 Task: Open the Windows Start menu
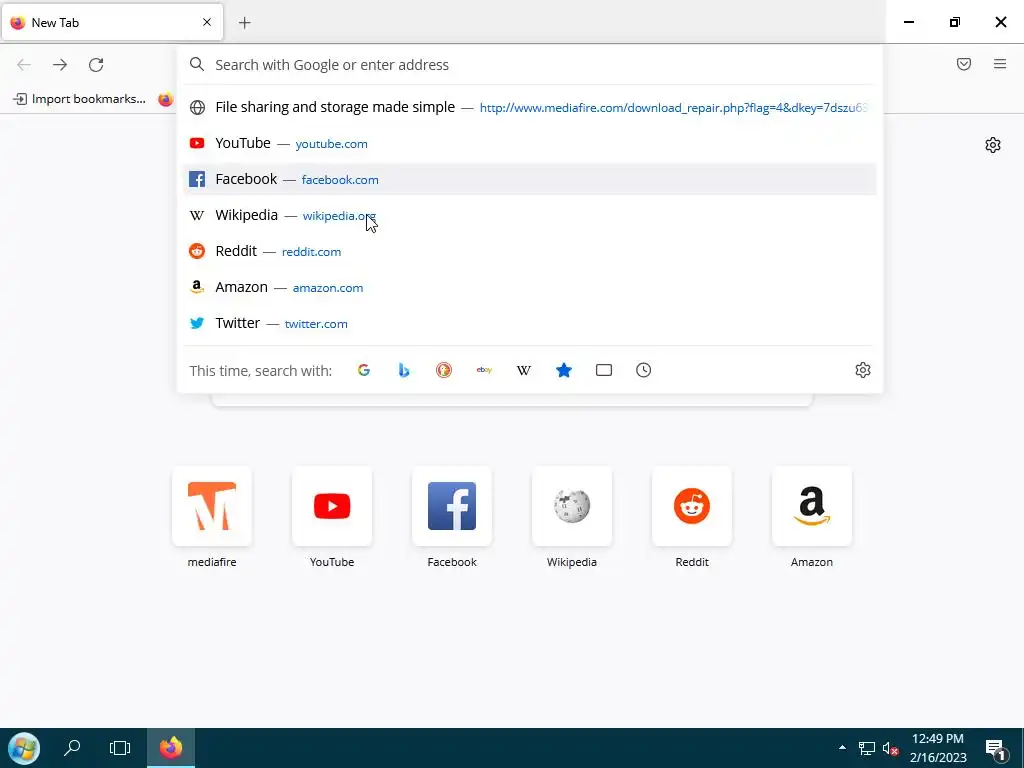click(x=24, y=748)
